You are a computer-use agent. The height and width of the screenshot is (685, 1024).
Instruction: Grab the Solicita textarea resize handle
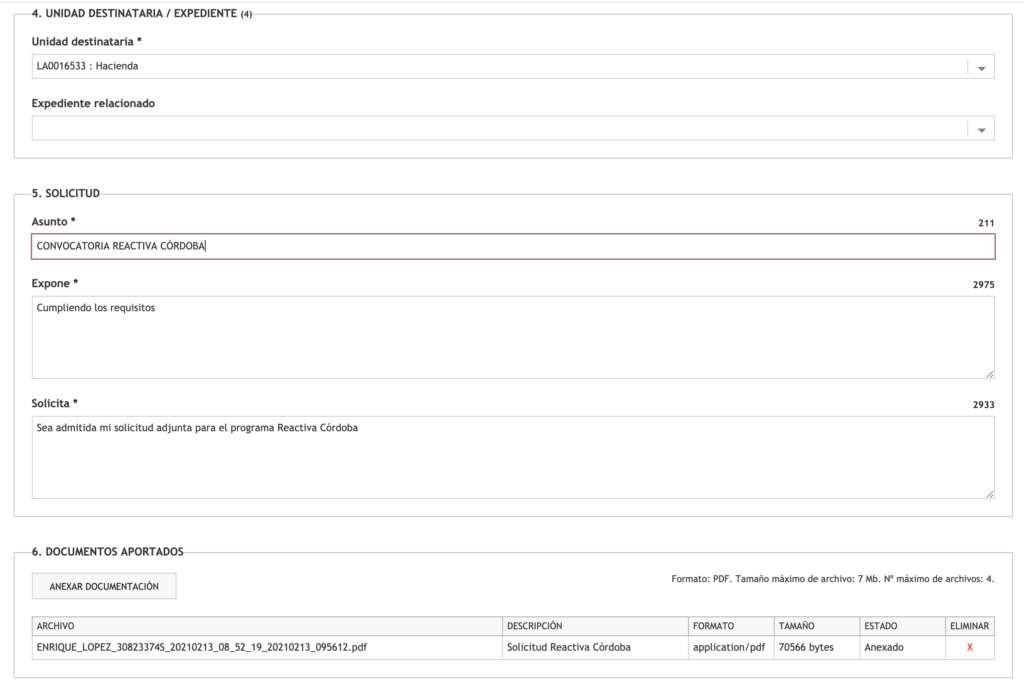click(x=989, y=493)
